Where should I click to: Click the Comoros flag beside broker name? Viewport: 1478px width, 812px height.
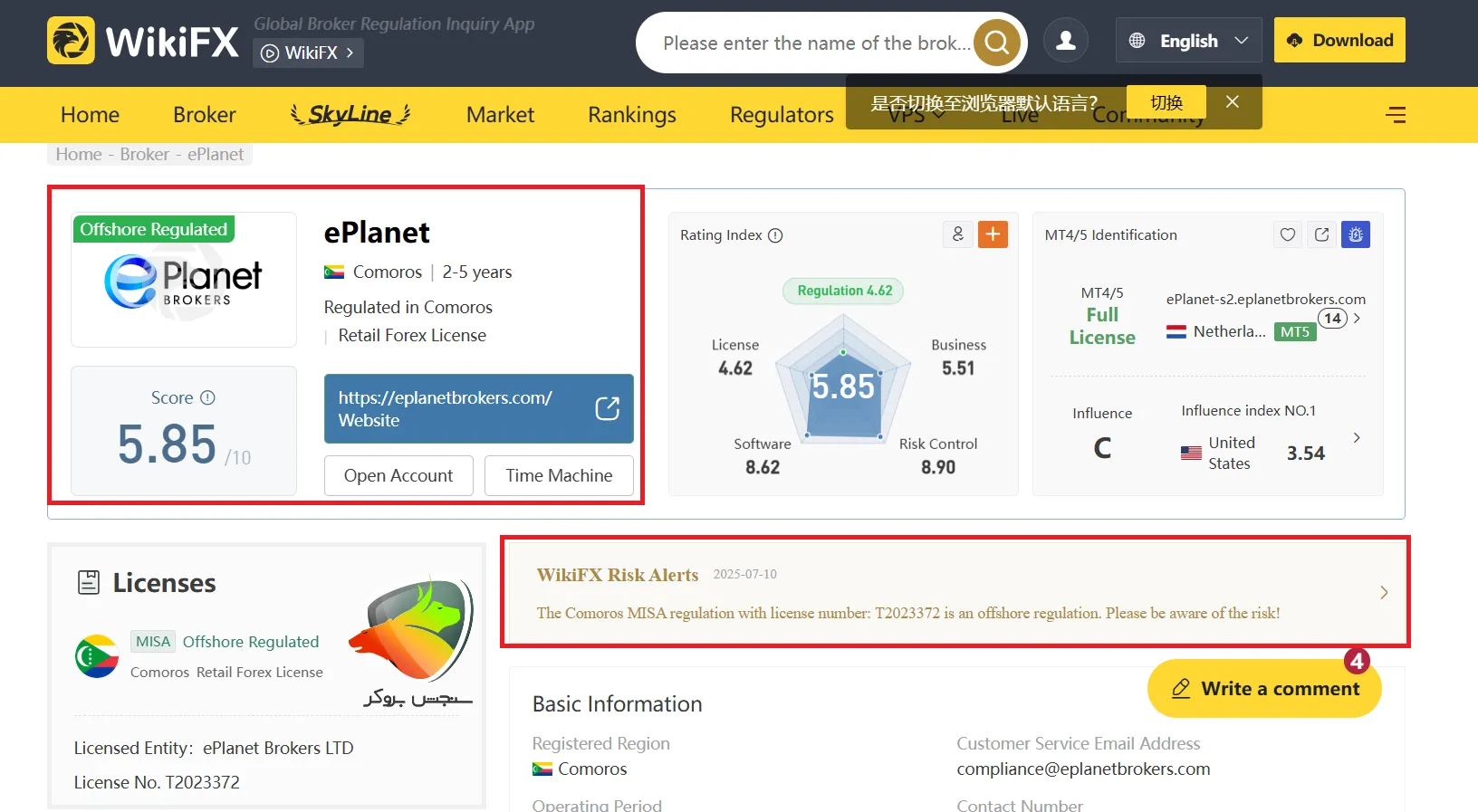334,272
